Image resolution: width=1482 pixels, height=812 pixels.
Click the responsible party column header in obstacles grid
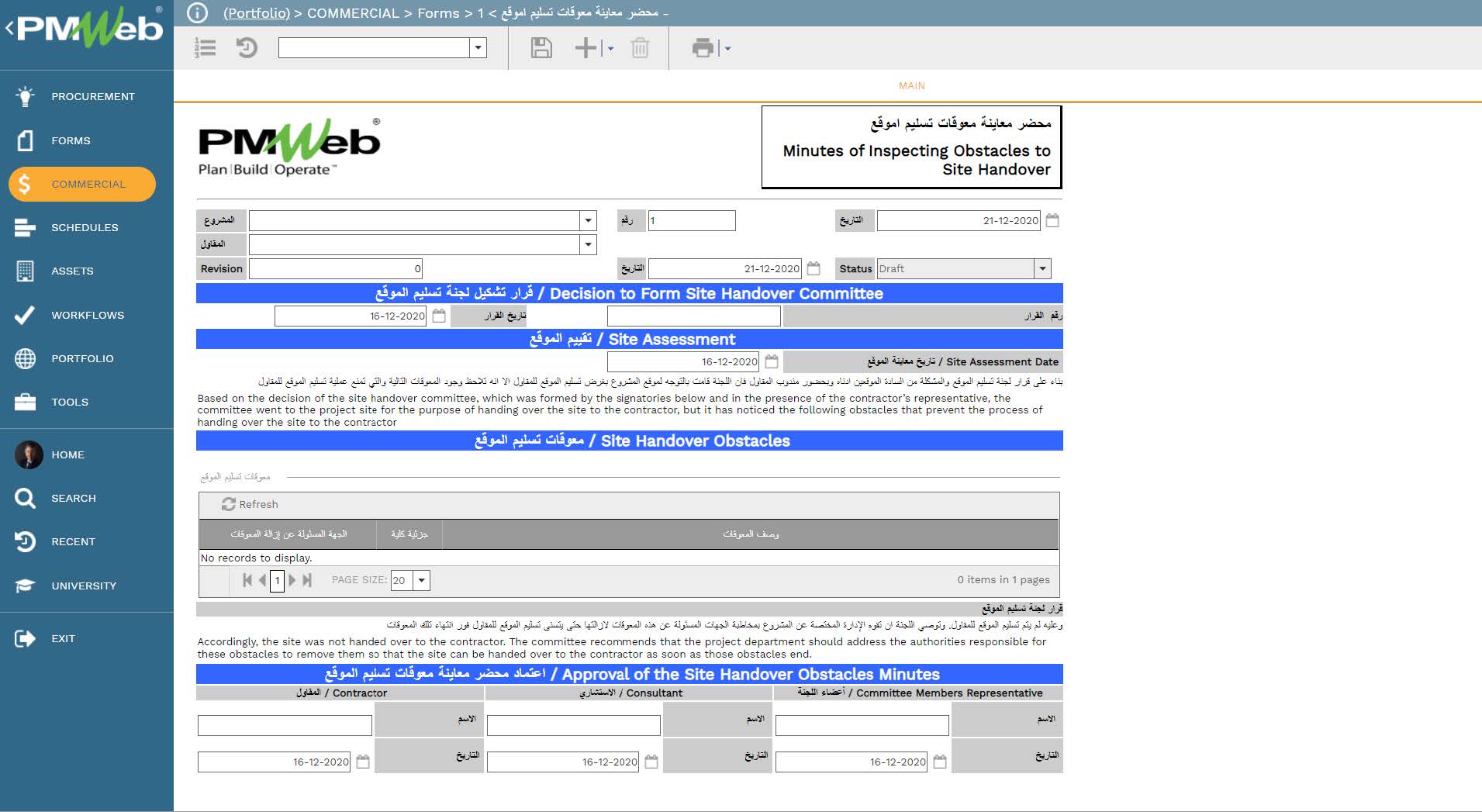pos(288,534)
